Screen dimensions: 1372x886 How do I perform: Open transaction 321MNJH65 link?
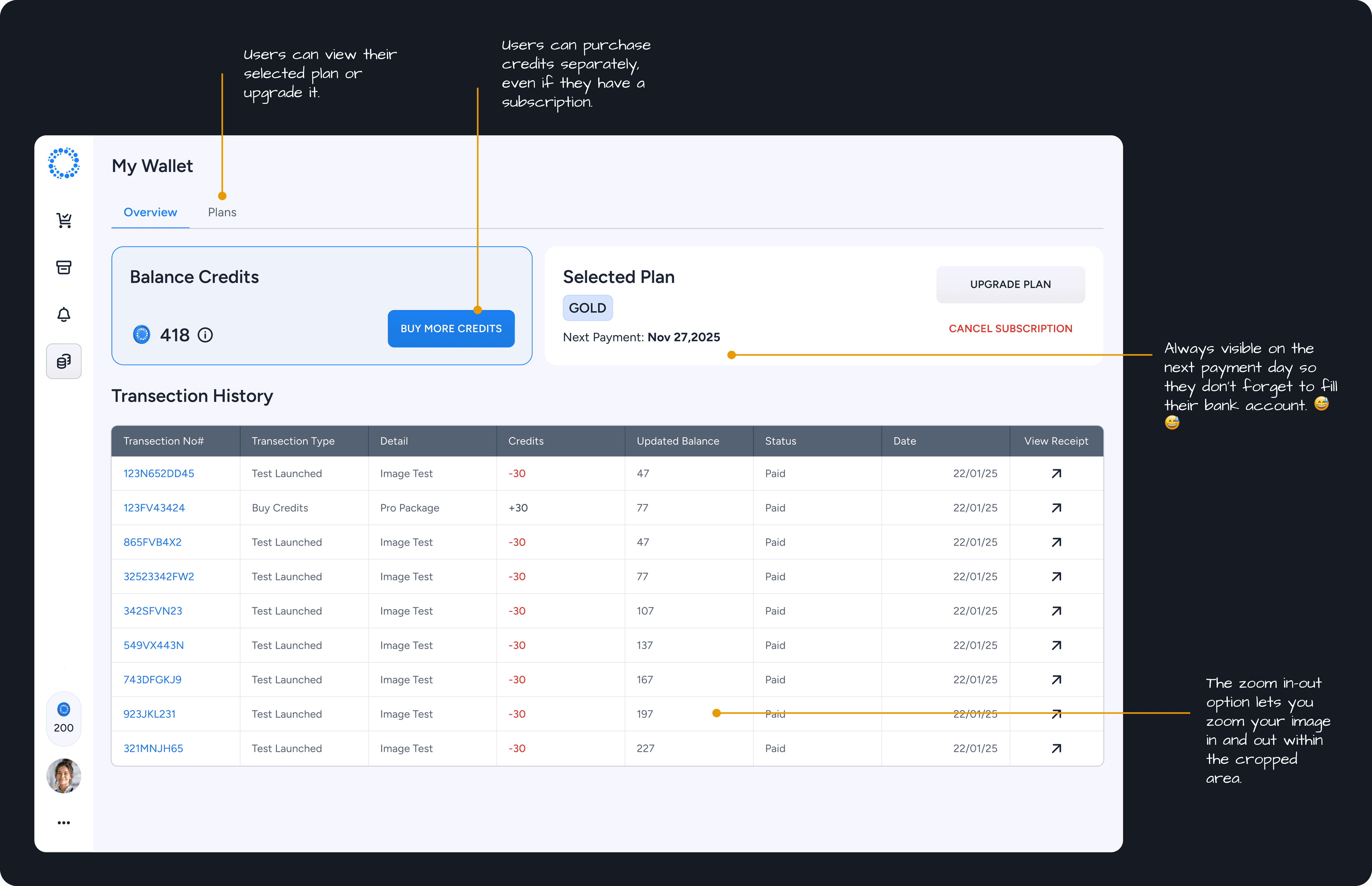[x=153, y=748]
